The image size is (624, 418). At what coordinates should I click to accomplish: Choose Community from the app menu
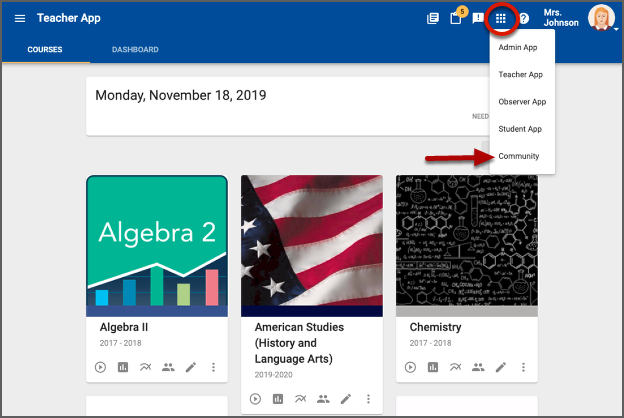pos(519,156)
